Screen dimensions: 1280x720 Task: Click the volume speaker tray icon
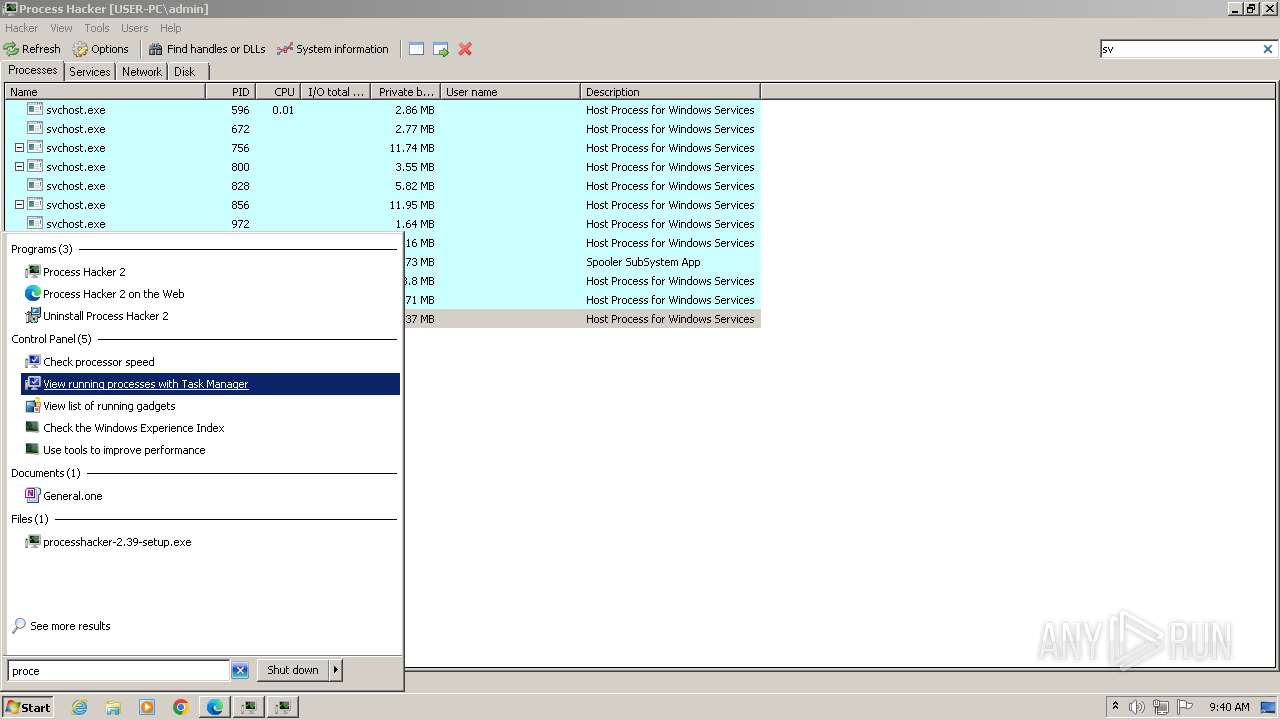1137,707
